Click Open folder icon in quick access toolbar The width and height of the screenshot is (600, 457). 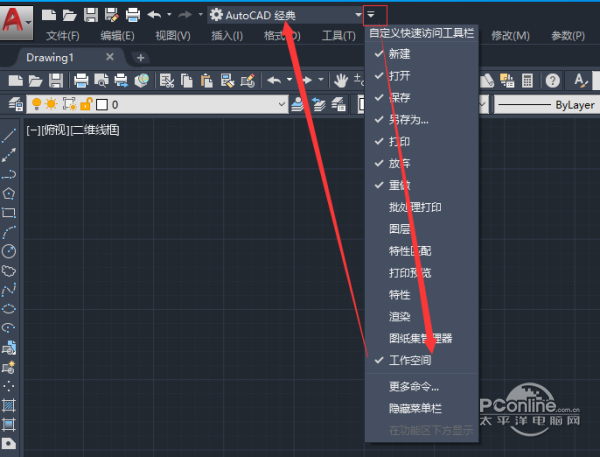(70, 15)
